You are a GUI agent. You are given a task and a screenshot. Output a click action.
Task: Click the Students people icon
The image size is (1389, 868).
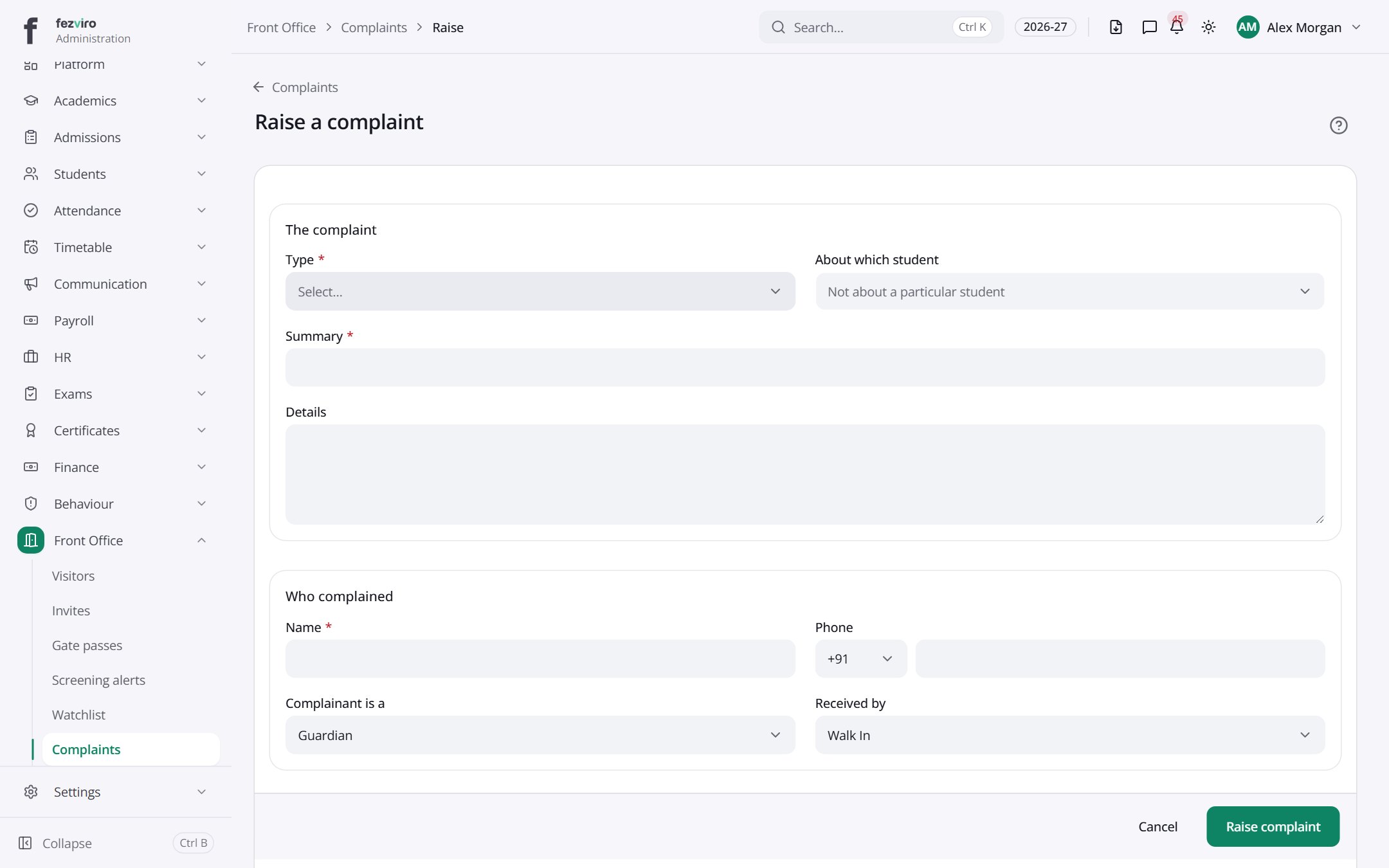(31, 174)
